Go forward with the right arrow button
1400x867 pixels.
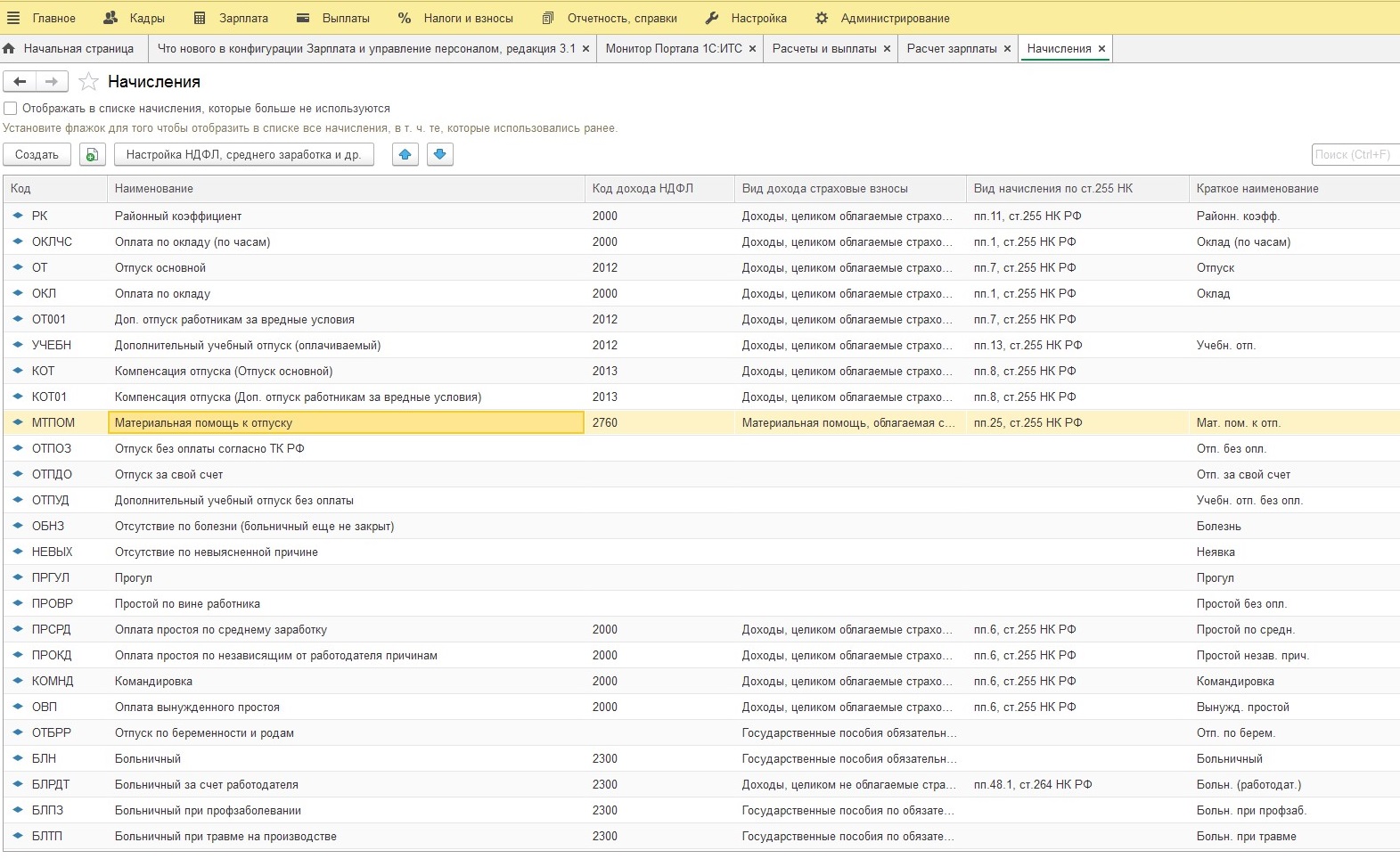click(52, 82)
